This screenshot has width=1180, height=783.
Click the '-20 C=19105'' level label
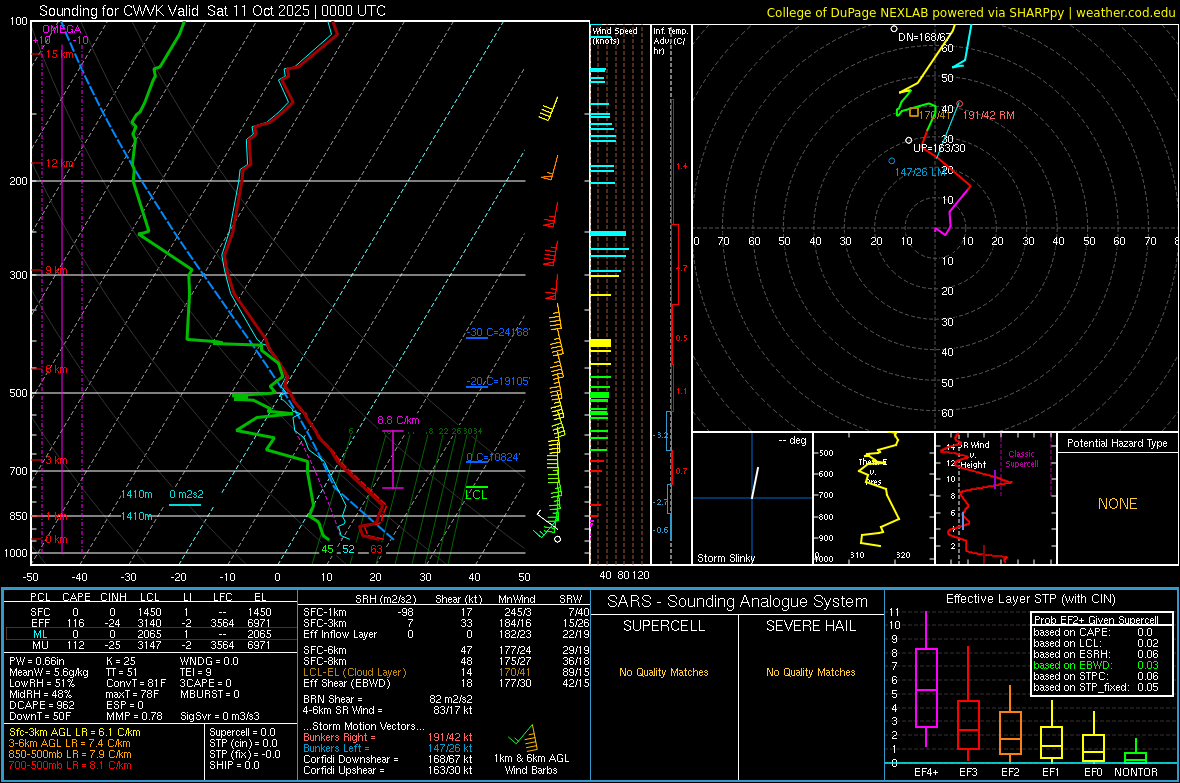pyautogui.click(x=498, y=381)
